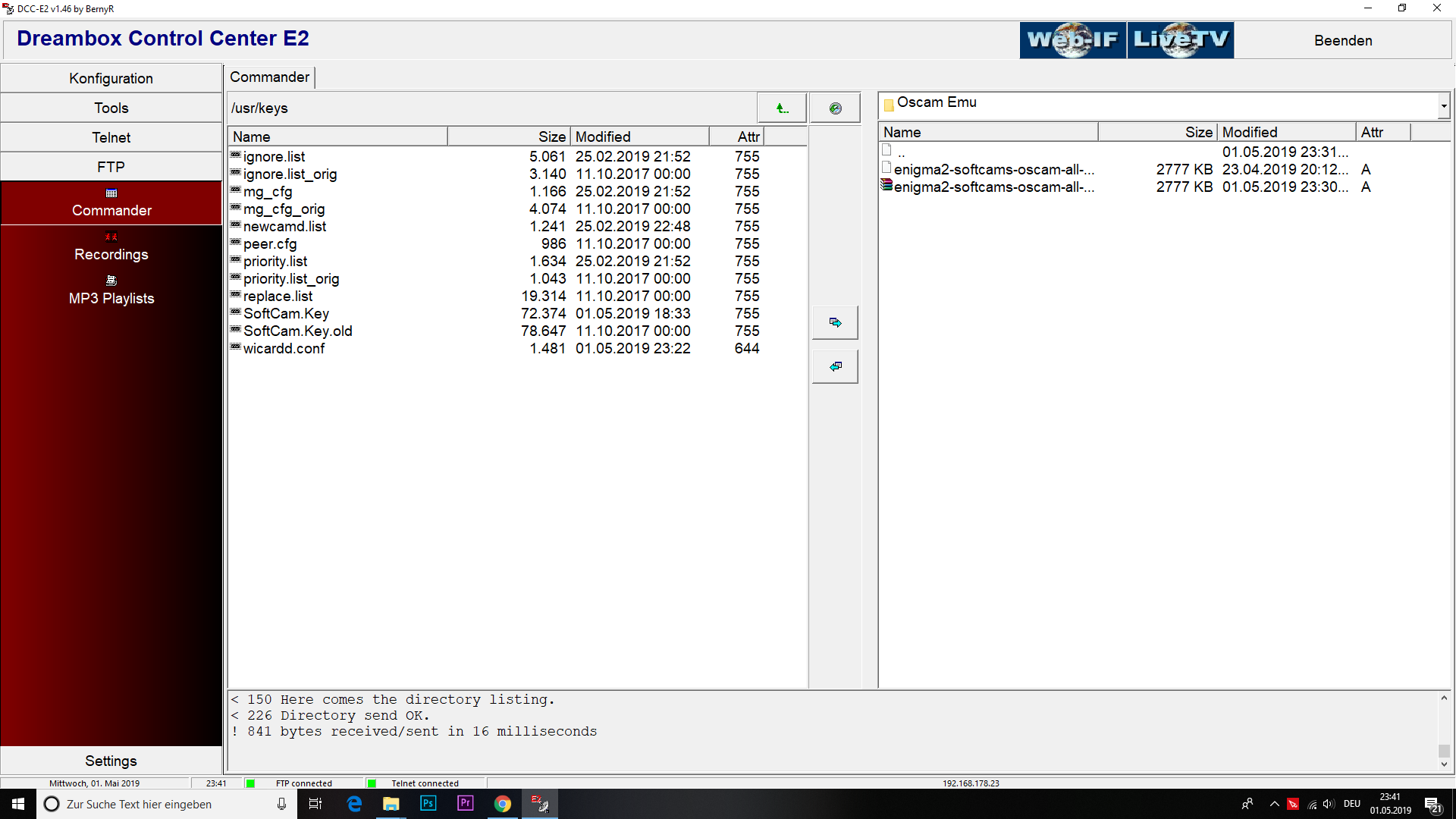This screenshot has width=1456, height=819.
Task: Select the Commander tab
Action: [269, 77]
